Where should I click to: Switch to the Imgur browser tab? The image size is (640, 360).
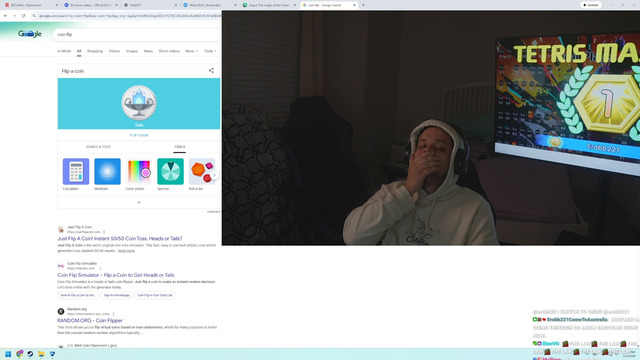(269, 5)
